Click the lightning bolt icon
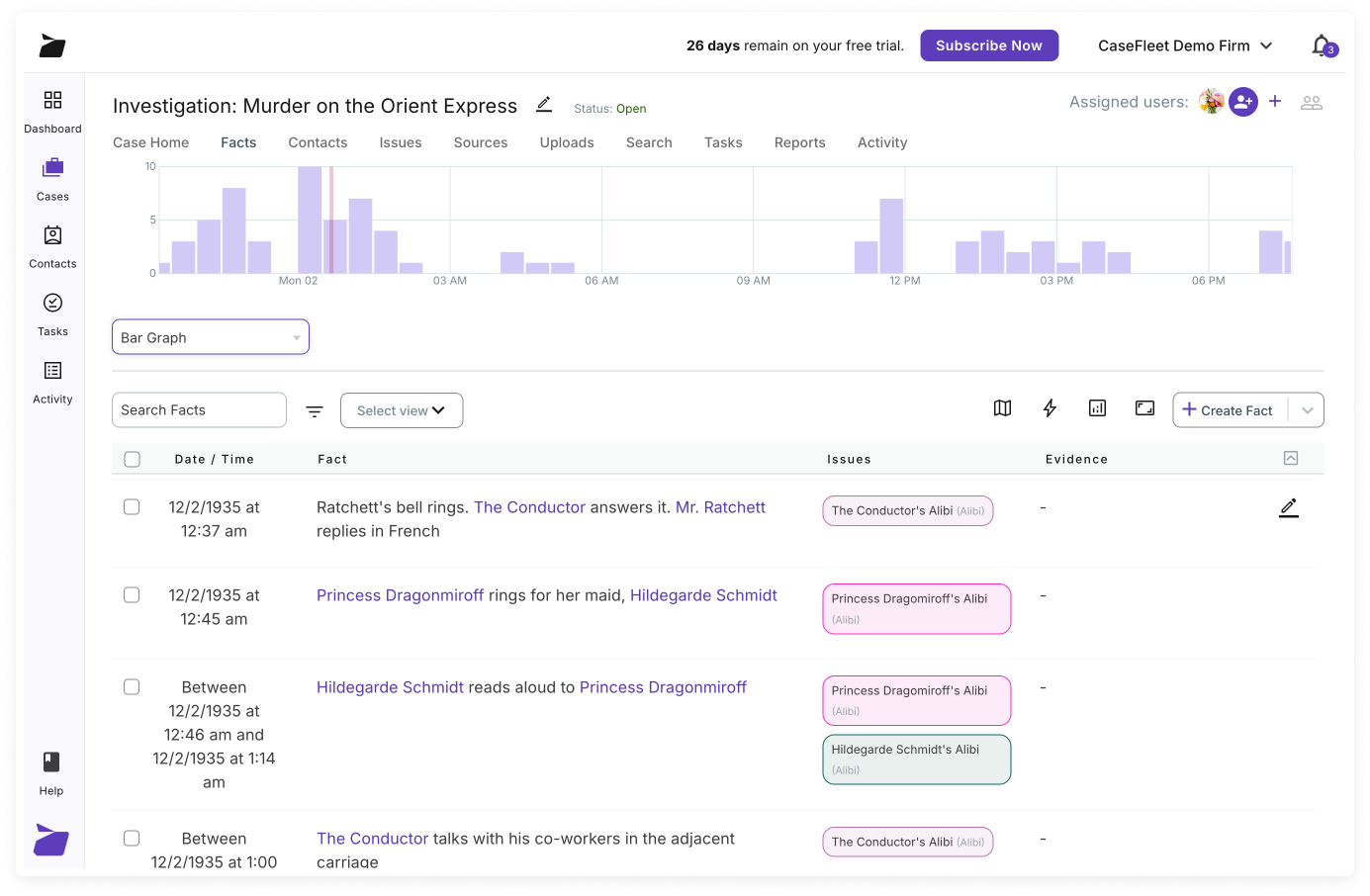The image size is (1370, 896). (1050, 408)
